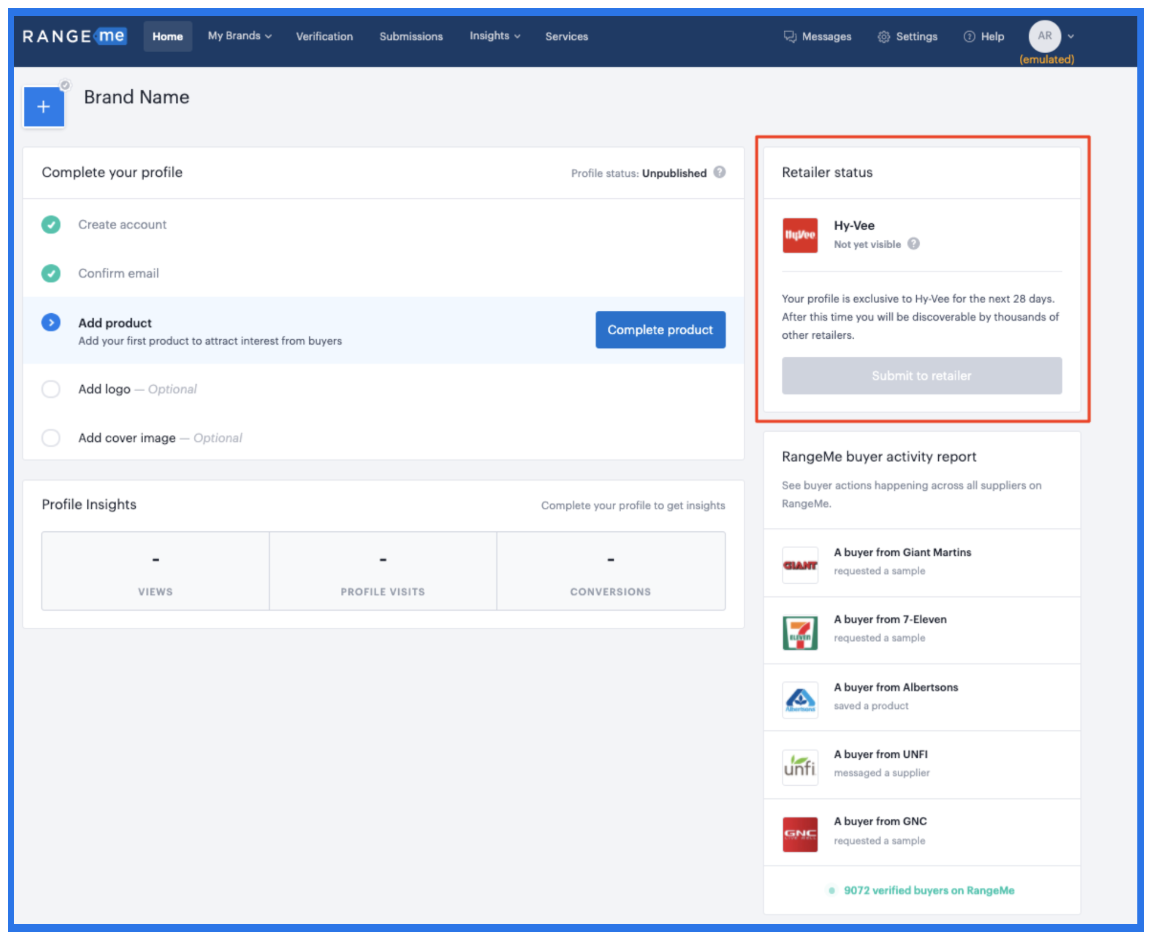Image resolution: width=1152 pixels, height=944 pixels.
Task: Expand the Insights dropdown
Action: click(x=494, y=36)
